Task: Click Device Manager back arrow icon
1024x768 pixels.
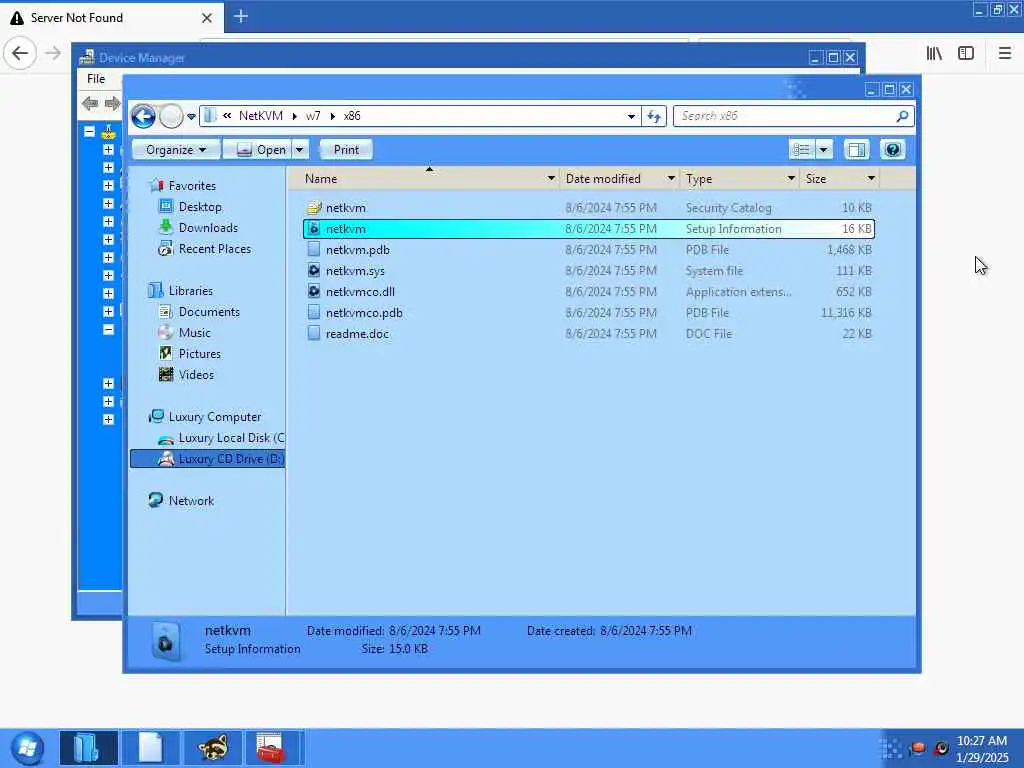Action: 90,103
